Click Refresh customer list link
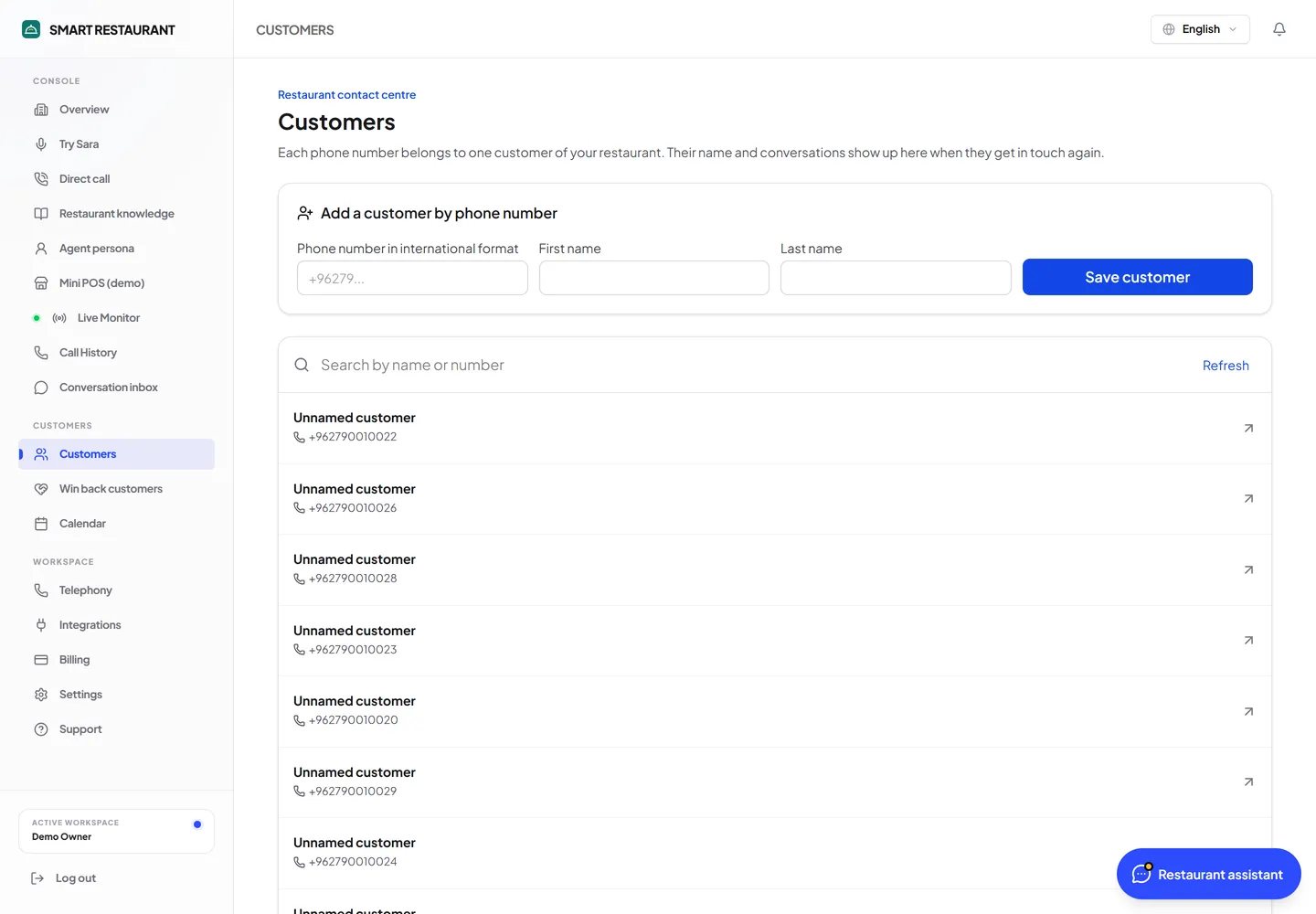 (x=1226, y=366)
